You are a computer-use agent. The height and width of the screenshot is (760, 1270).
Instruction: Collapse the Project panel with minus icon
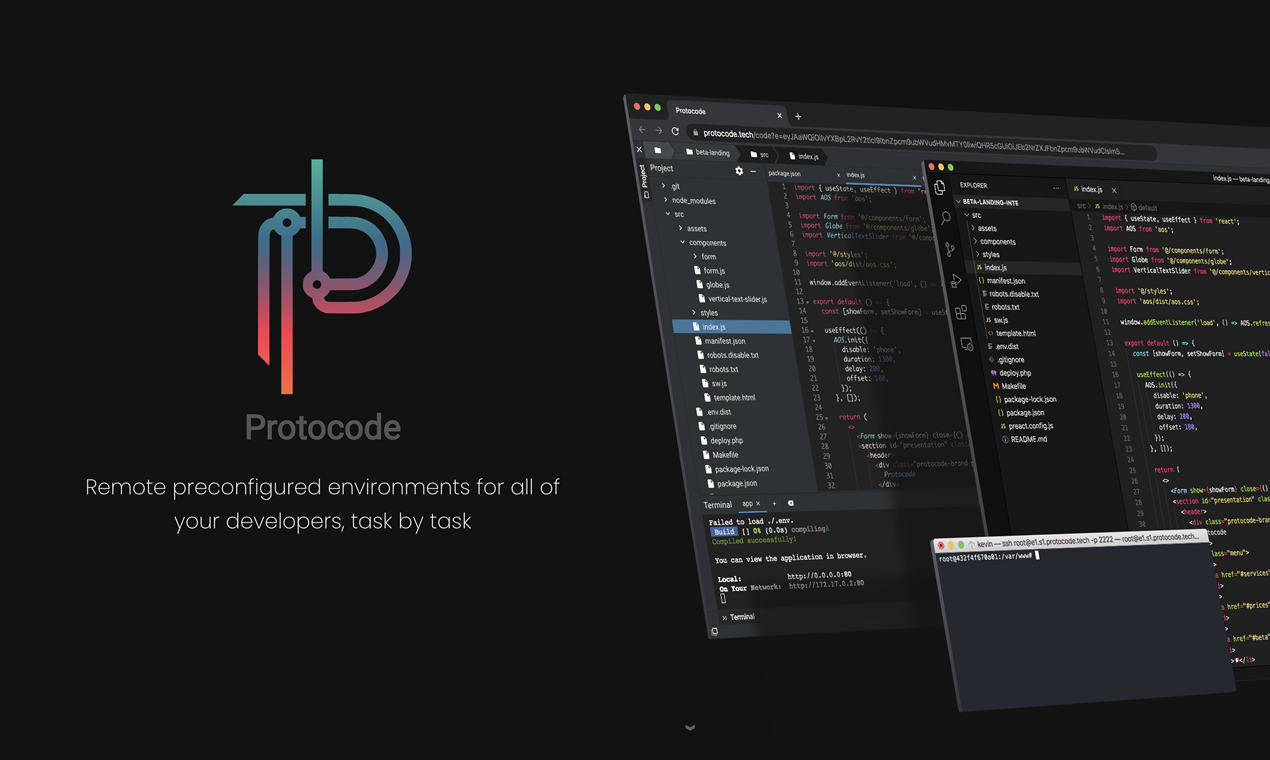click(754, 172)
